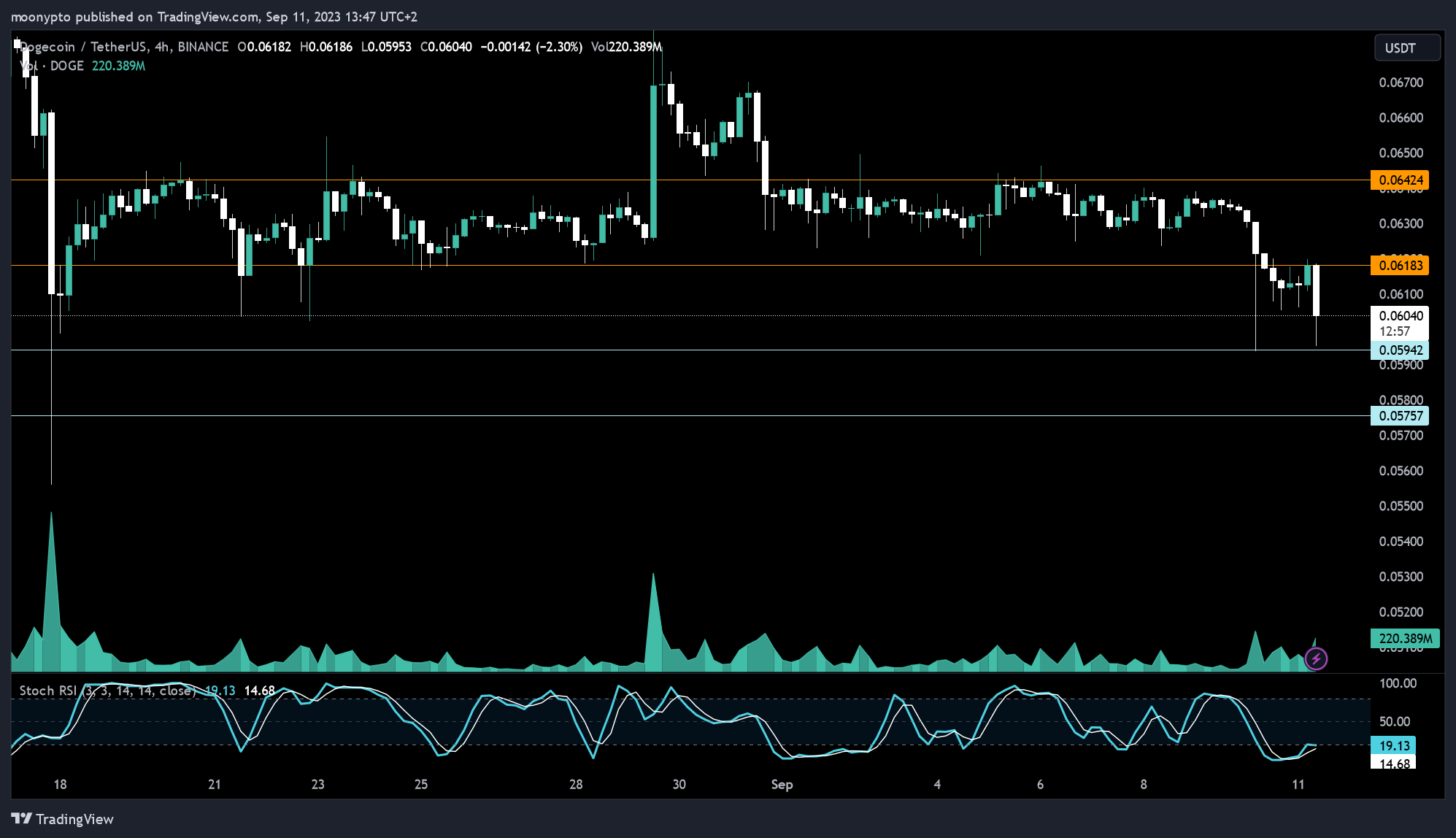Click the H0.06186 high value in legend
Viewport: 1456px width, 838px height.
pyautogui.click(x=326, y=47)
